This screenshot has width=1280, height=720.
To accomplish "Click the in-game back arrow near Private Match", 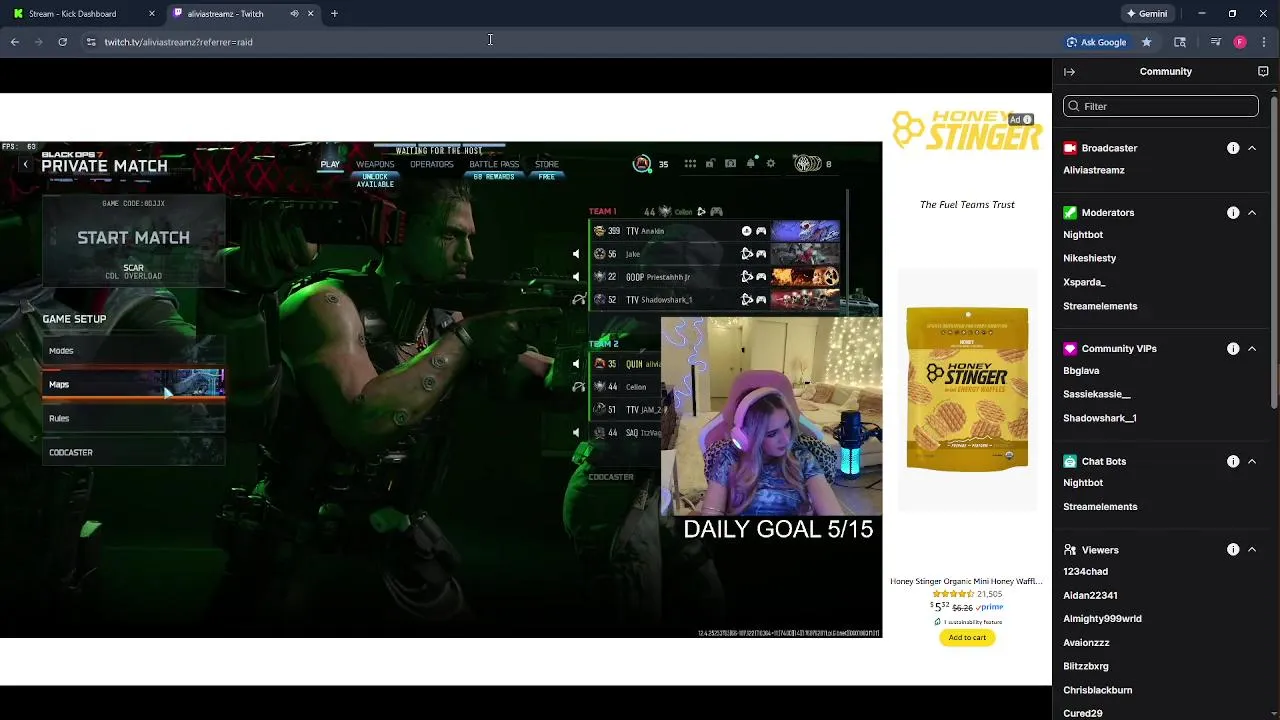I will (x=25, y=165).
